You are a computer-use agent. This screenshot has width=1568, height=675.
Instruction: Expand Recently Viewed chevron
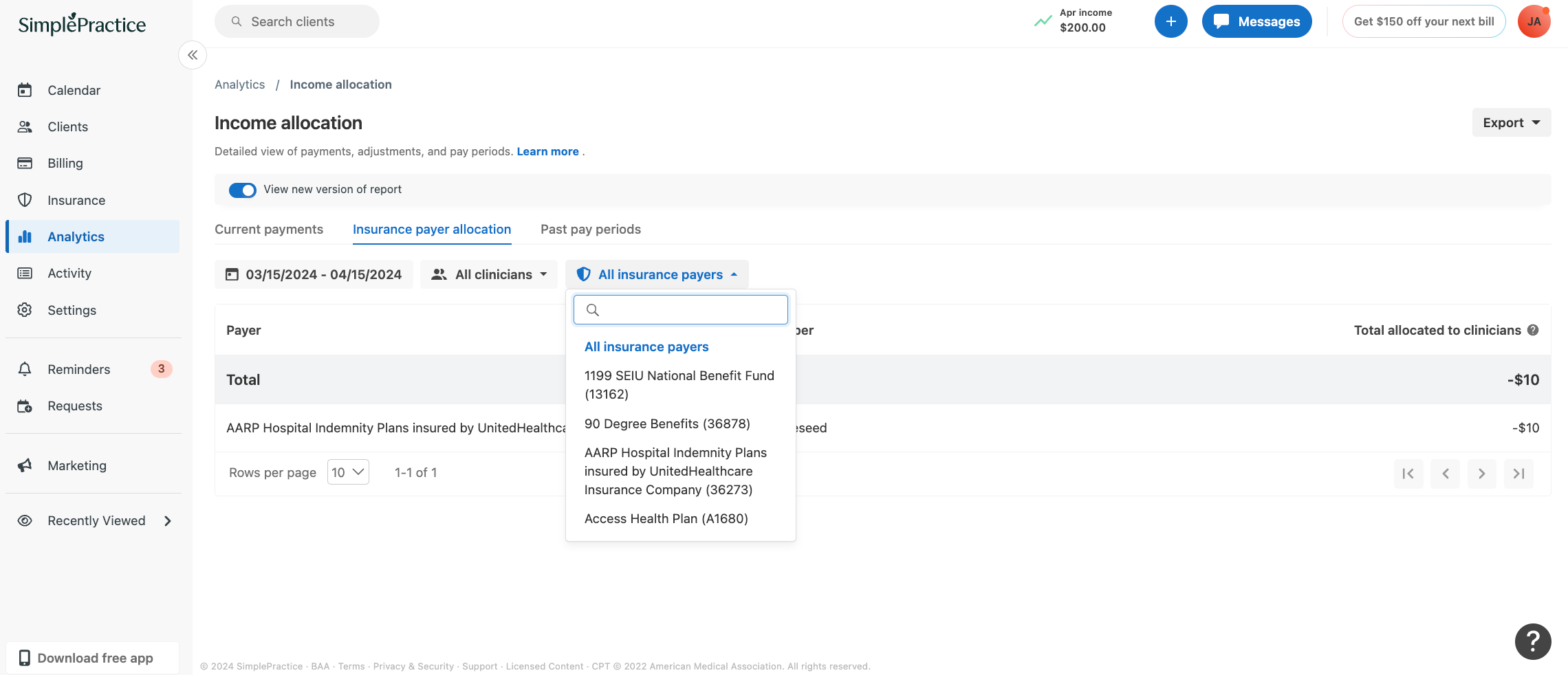click(168, 521)
